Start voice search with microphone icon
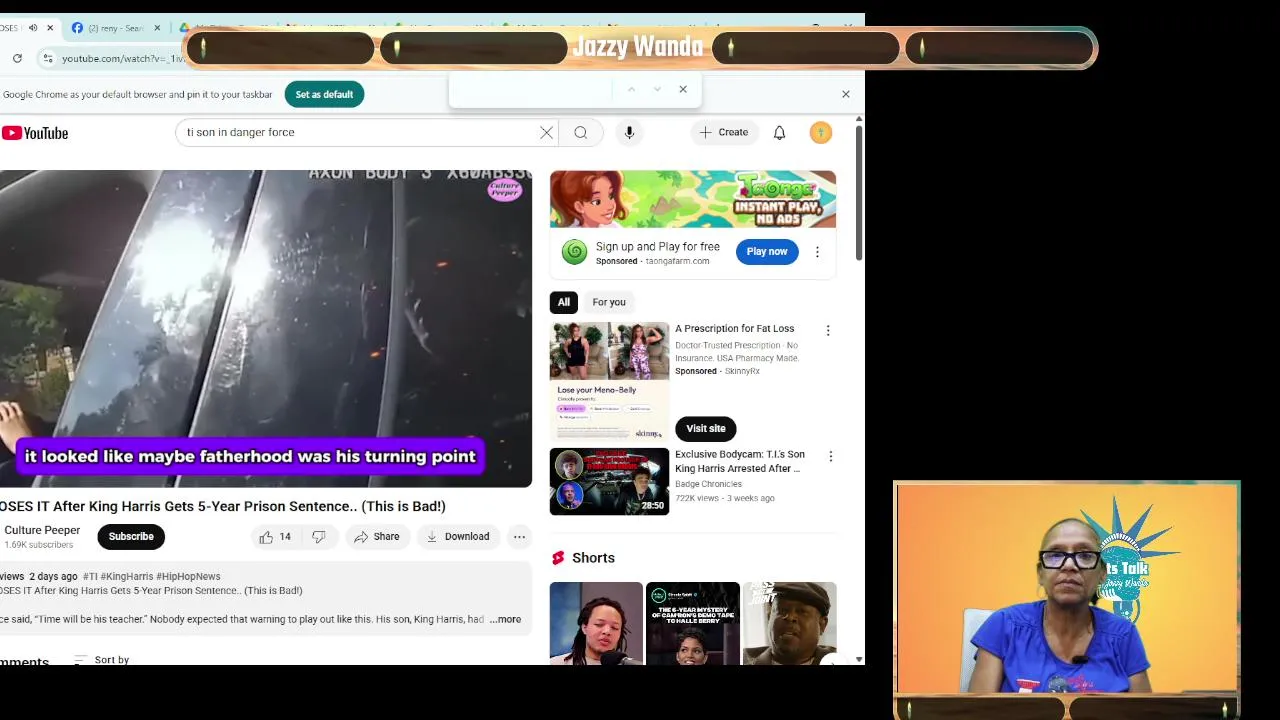The image size is (1280, 720). [629, 132]
